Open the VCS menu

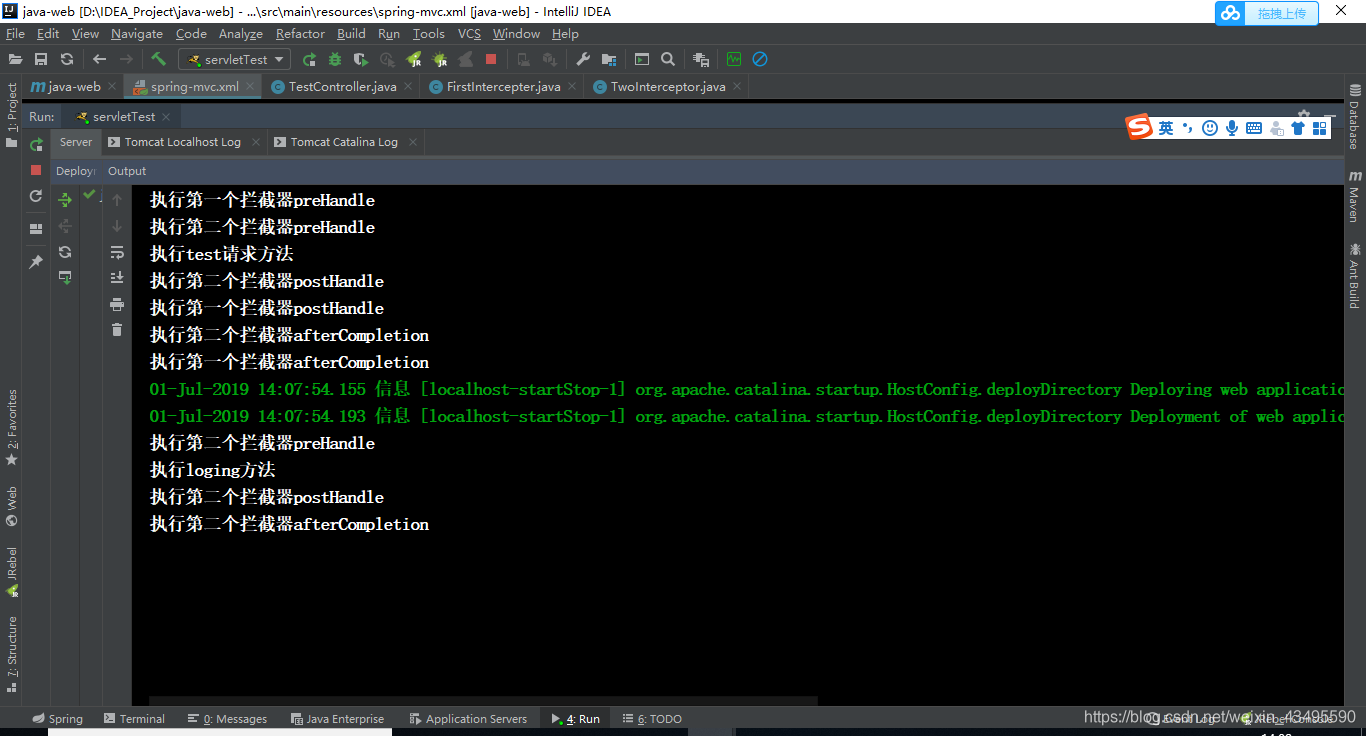tap(469, 34)
